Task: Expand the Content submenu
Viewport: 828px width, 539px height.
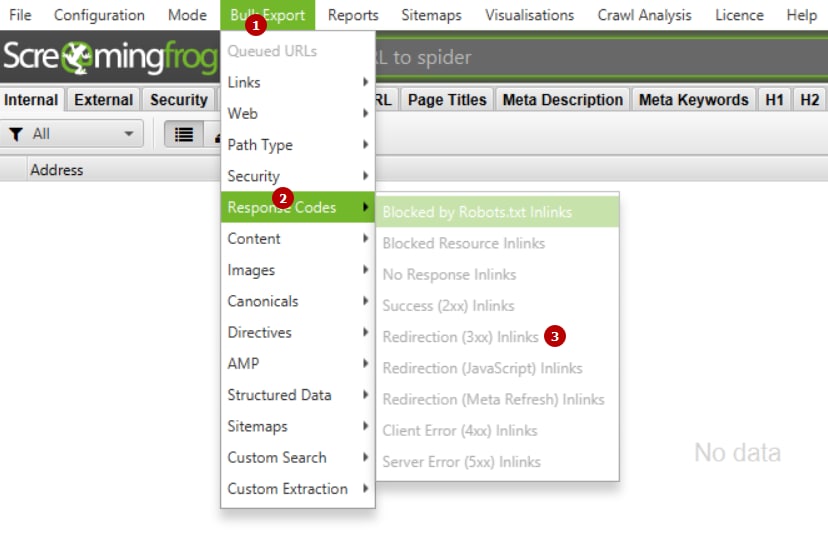Action: point(298,239)
